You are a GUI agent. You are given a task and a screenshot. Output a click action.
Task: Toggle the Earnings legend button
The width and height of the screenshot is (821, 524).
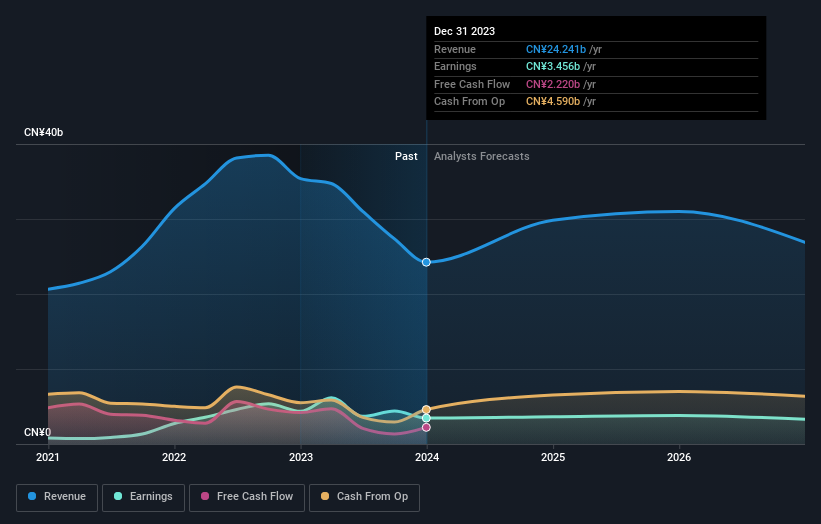[x=143, y=497]
